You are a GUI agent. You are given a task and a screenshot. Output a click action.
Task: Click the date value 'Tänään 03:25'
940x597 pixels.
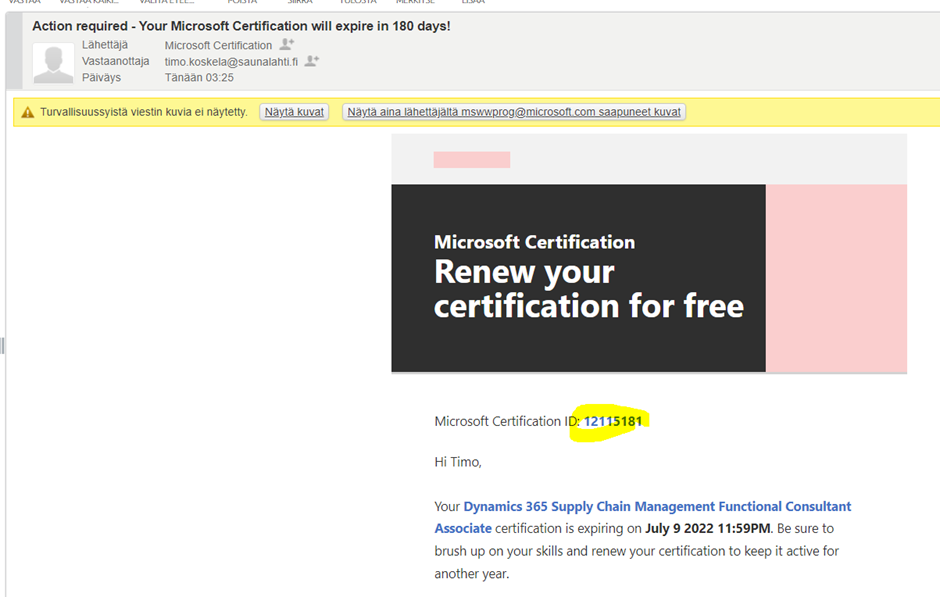pyautogui.click(x=199, y=77)
